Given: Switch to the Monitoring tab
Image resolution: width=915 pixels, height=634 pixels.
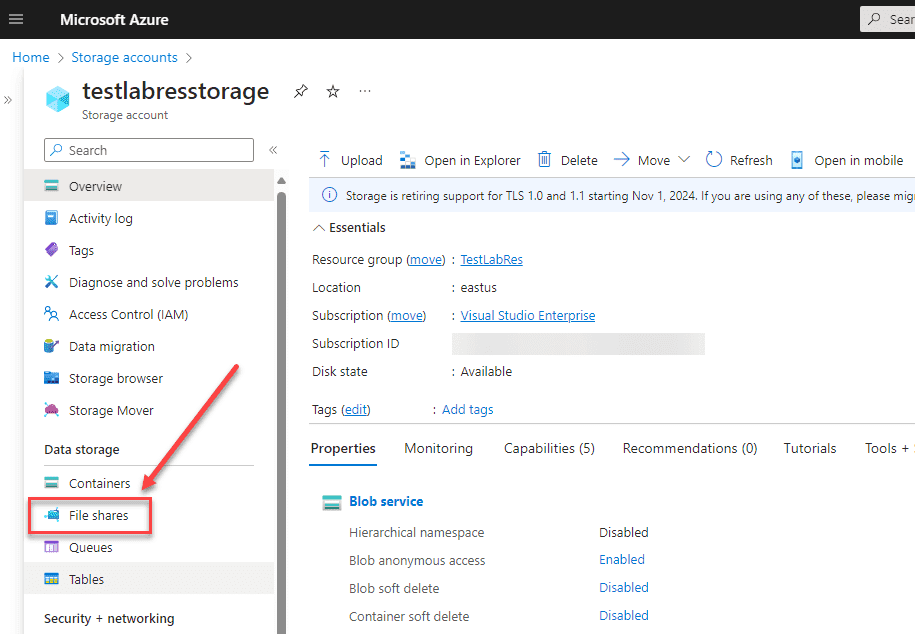Looking at the screenshot, I should [x=438, y=448].
